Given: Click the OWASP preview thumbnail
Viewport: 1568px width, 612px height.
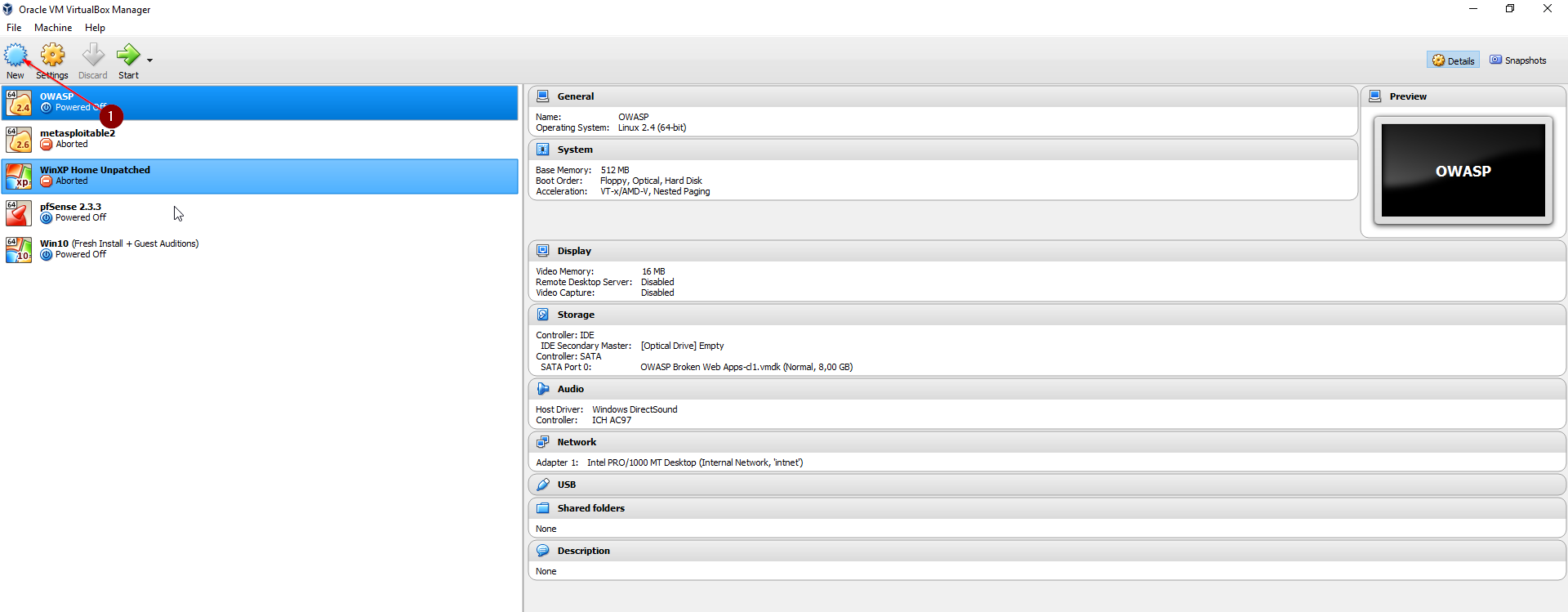Looking at the screenshot, I should click(x=1463, y=171).
